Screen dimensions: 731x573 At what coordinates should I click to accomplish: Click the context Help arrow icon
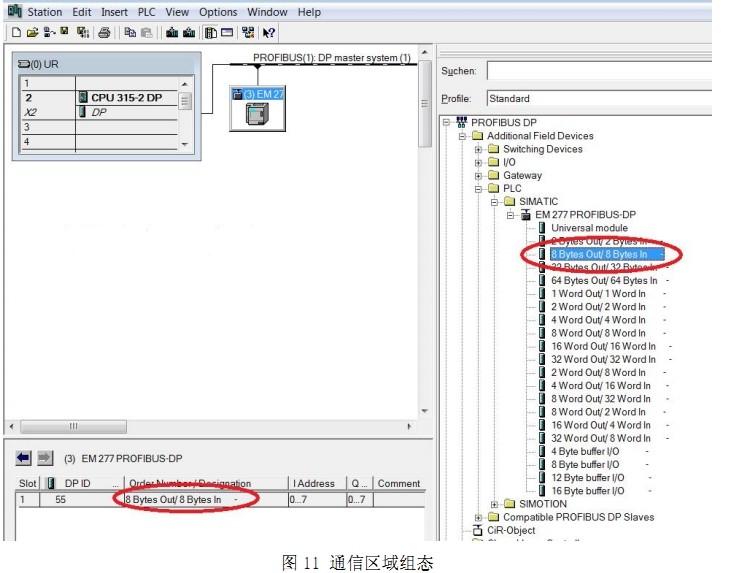pyautogui.click(x=269, y=32)
